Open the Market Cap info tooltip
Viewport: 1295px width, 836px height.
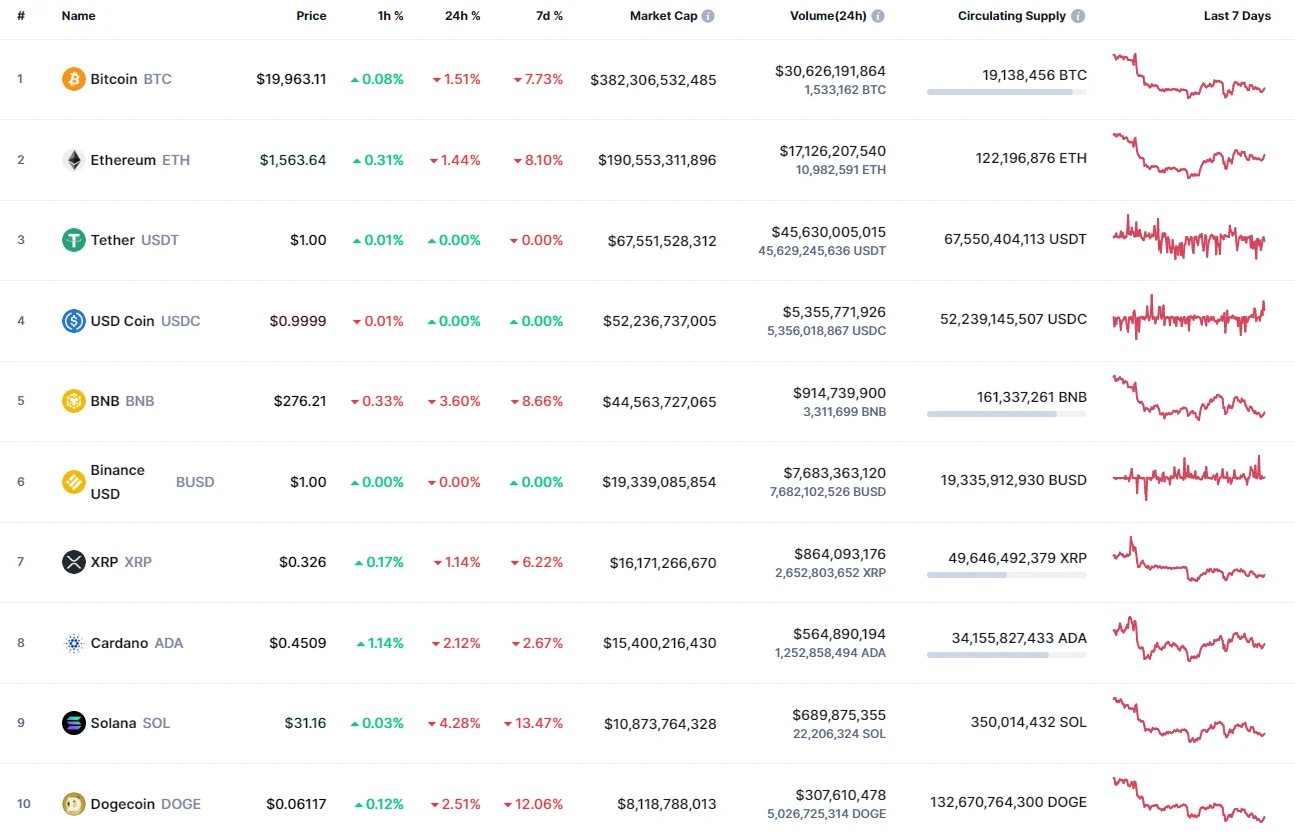pos(710,15)
